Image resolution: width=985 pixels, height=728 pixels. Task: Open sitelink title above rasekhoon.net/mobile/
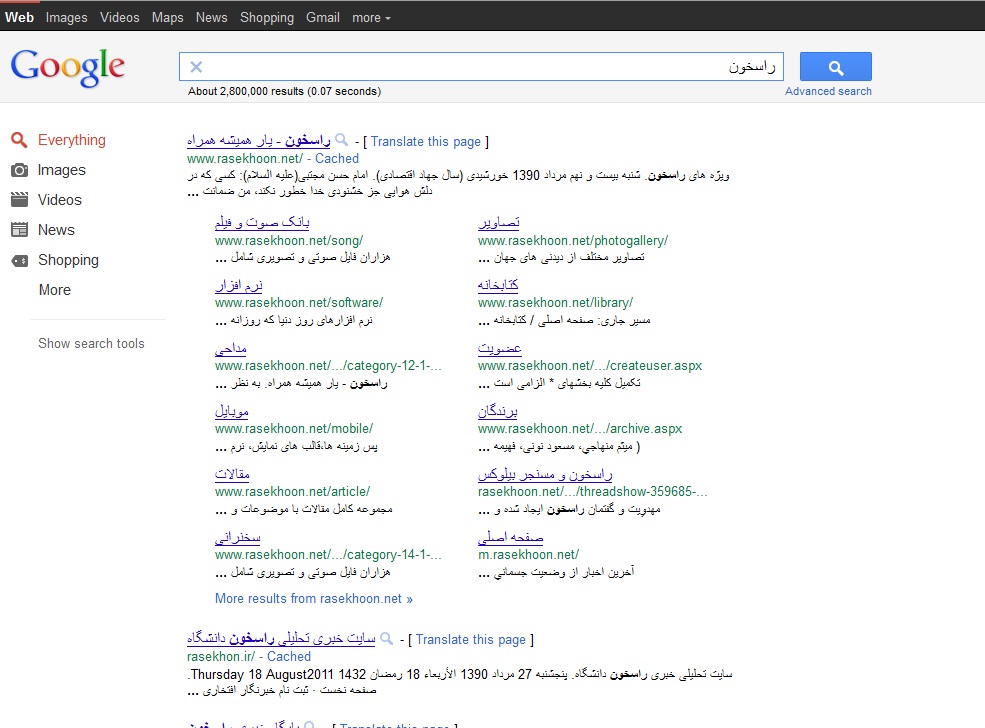click(x=232, y=411)
